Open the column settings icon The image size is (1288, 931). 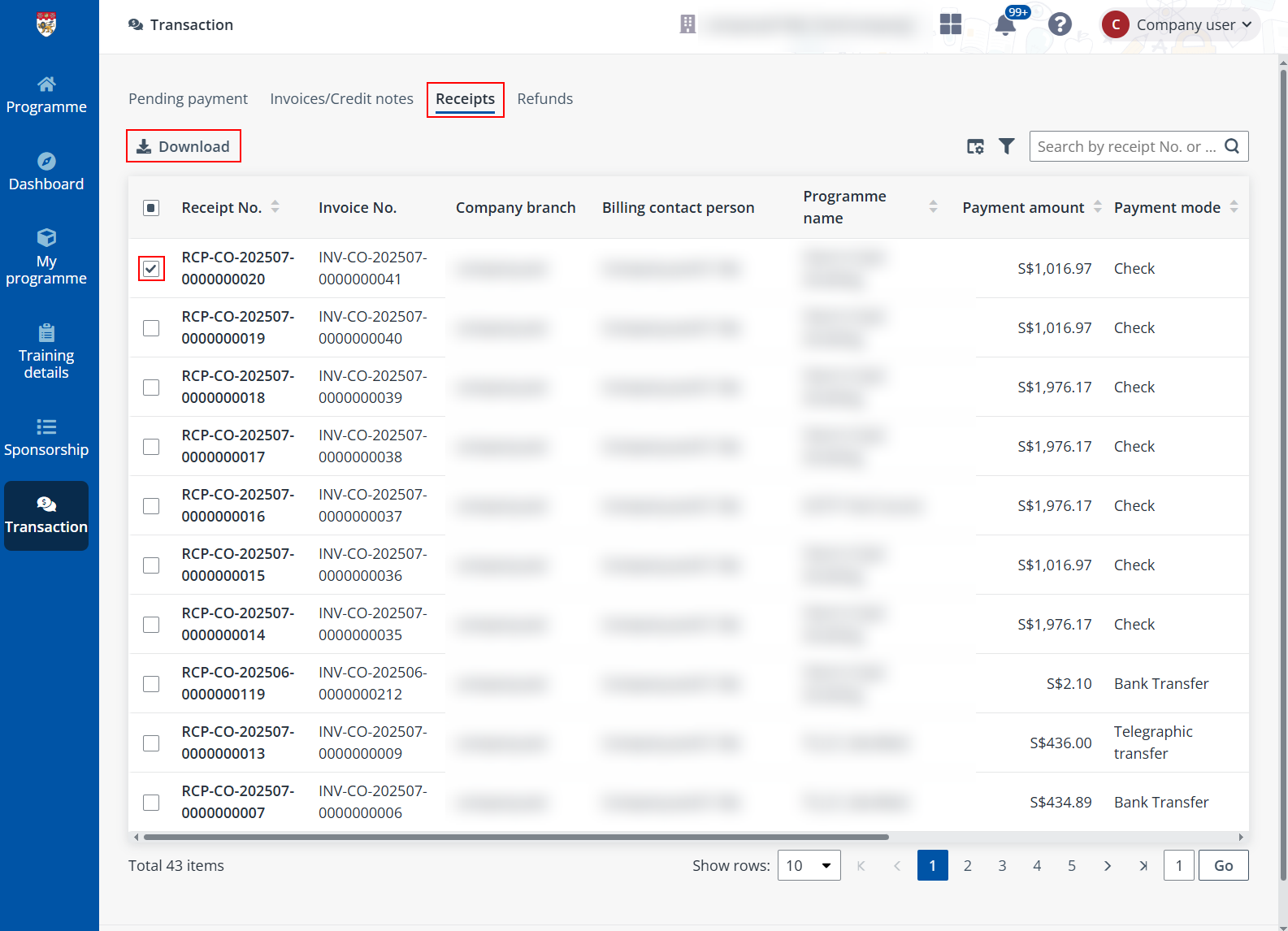coord(975,146)
